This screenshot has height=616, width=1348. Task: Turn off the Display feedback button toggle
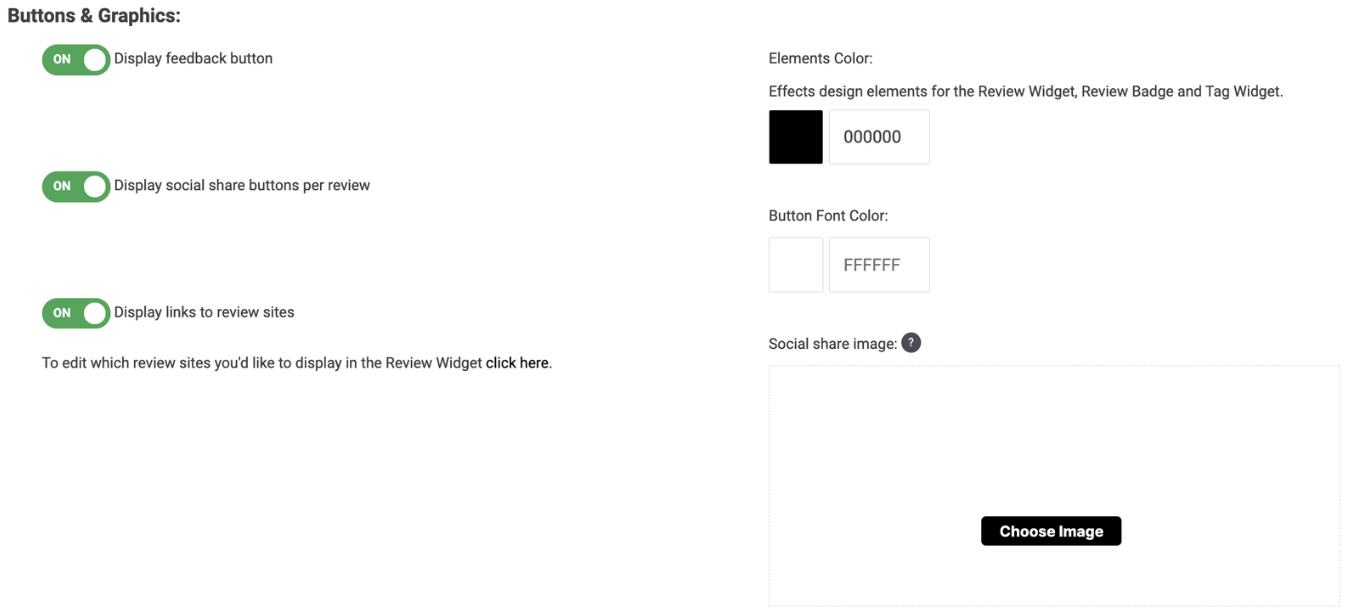[x=76, y=59]
